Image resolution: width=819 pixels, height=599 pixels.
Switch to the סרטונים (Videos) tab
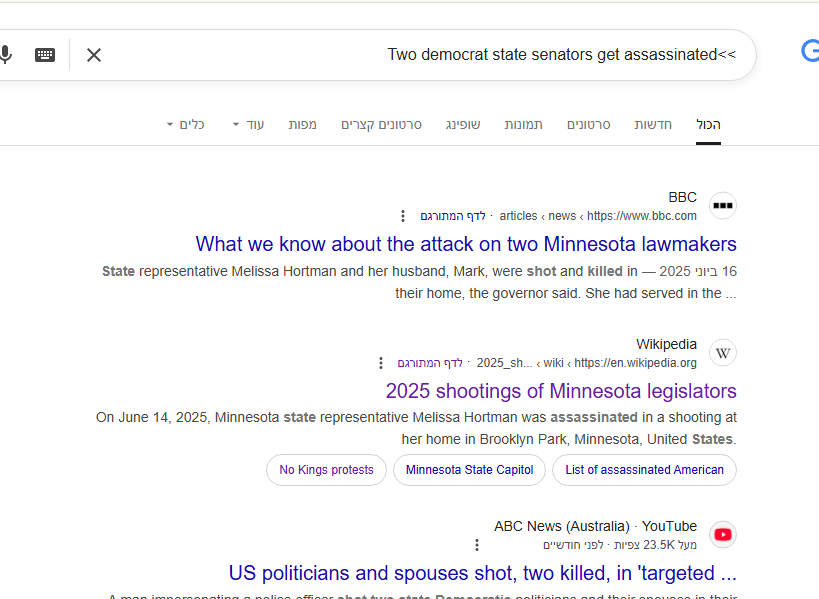[589, 125]
